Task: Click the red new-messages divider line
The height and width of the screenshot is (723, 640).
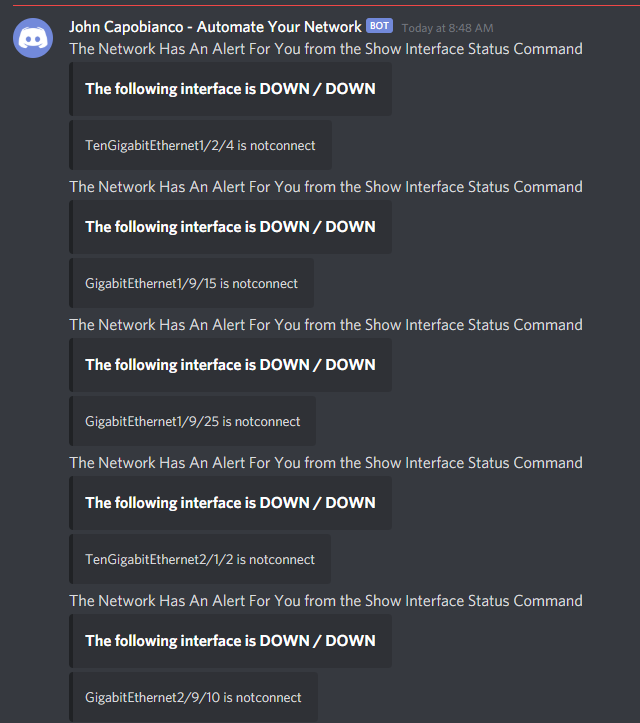Action: (326, 6)
